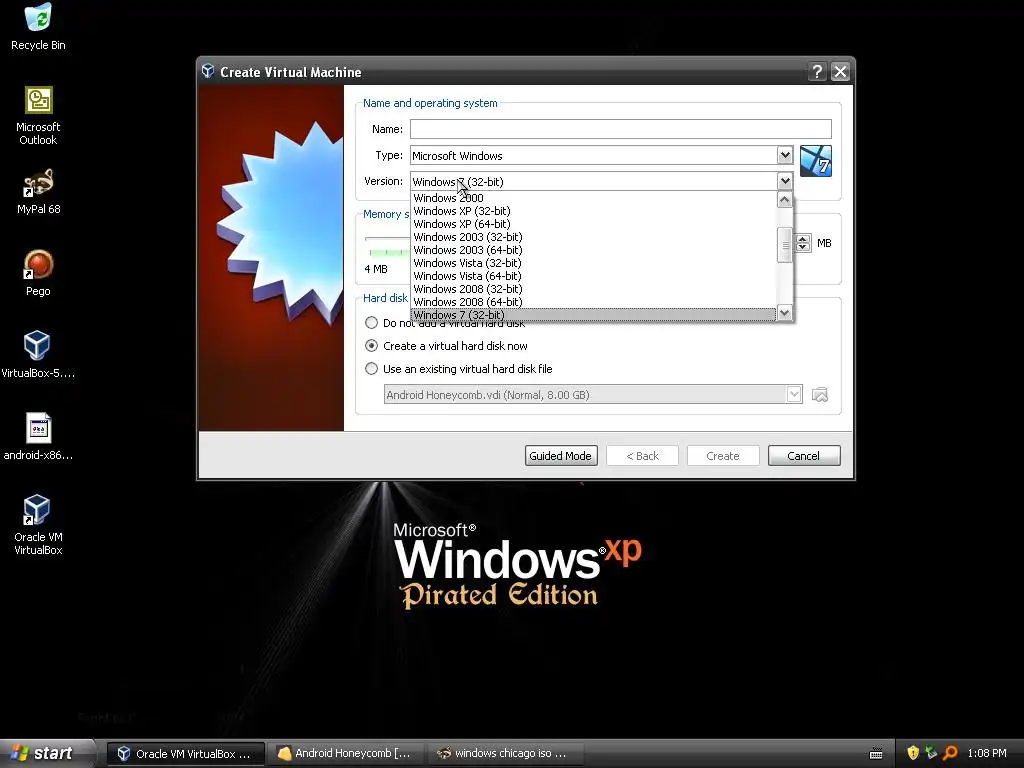The height and width of the screenshot is (768, 1024).
Task: Click the help question mark button in title bar
Action: (817, 71)
